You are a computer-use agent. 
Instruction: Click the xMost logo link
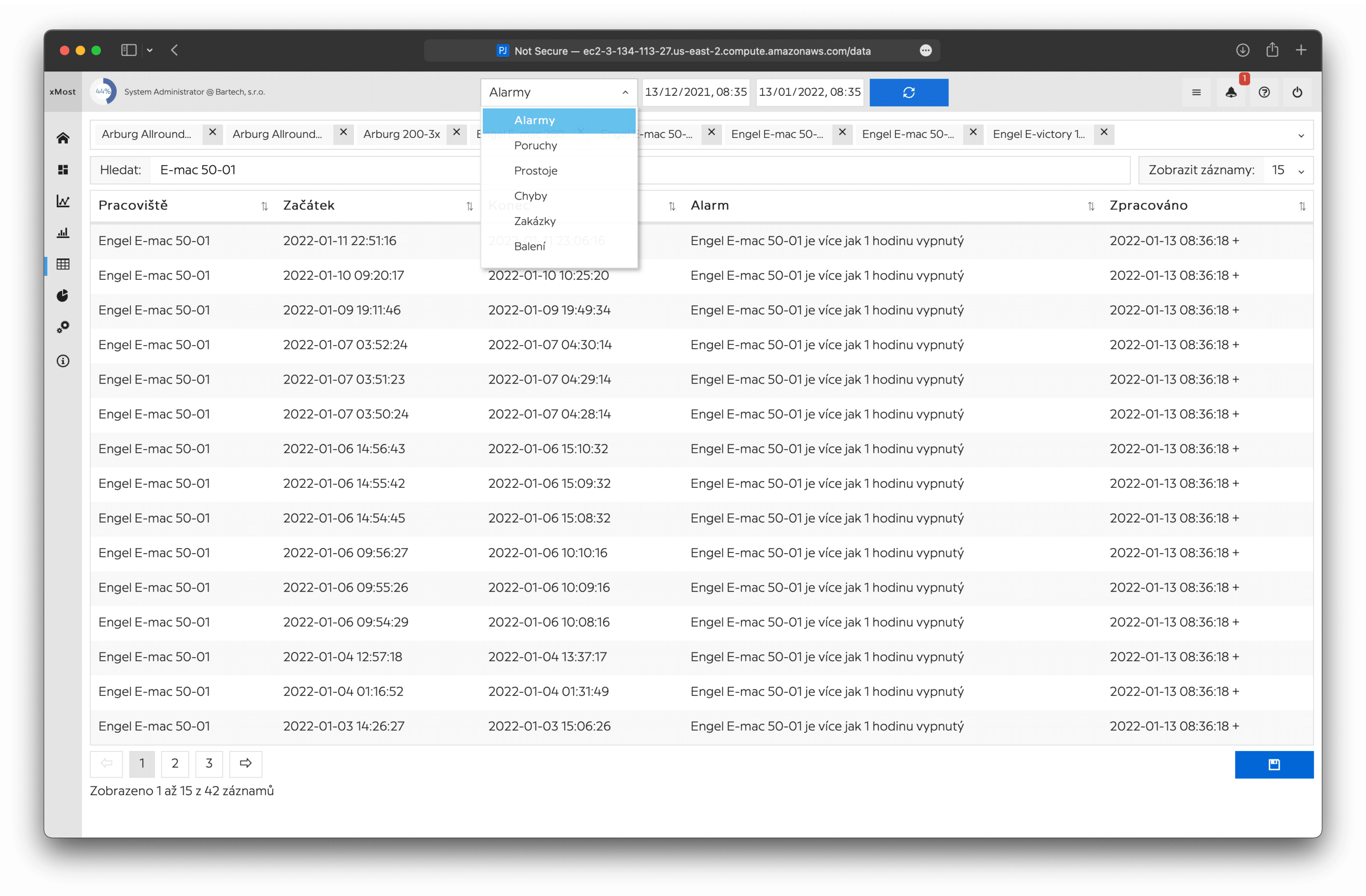tap(63, 92)
